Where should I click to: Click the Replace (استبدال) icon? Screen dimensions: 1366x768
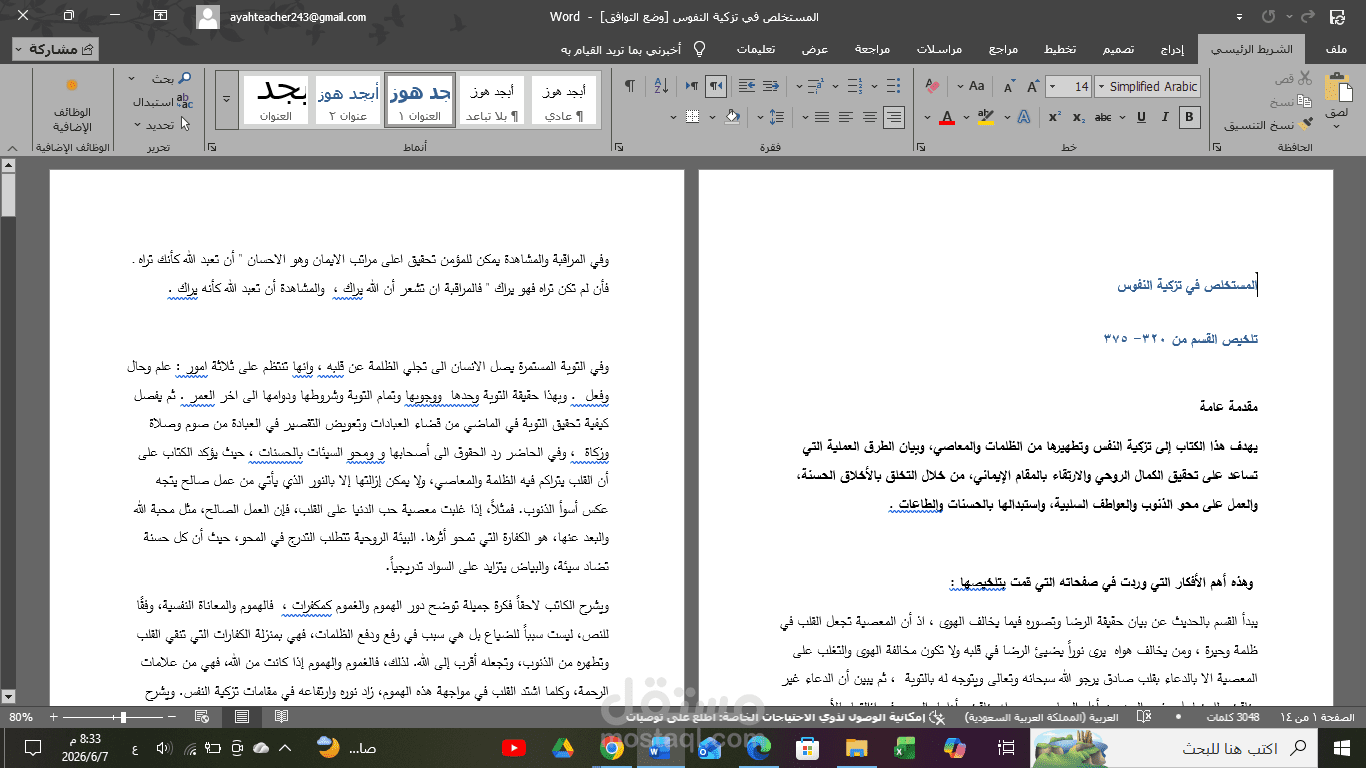click(x=185, y=101)
